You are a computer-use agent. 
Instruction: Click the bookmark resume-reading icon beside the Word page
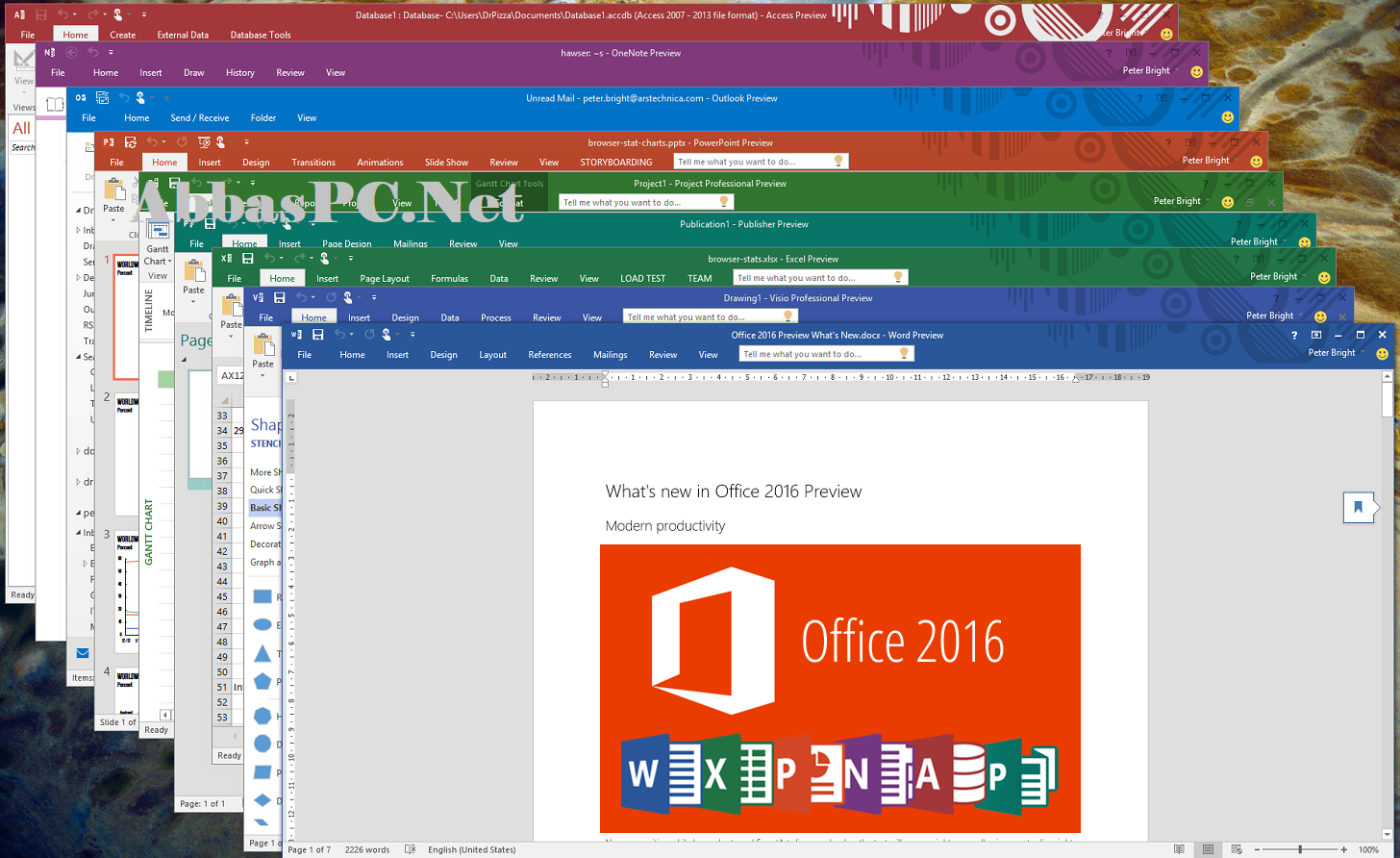pos(1359,507)
